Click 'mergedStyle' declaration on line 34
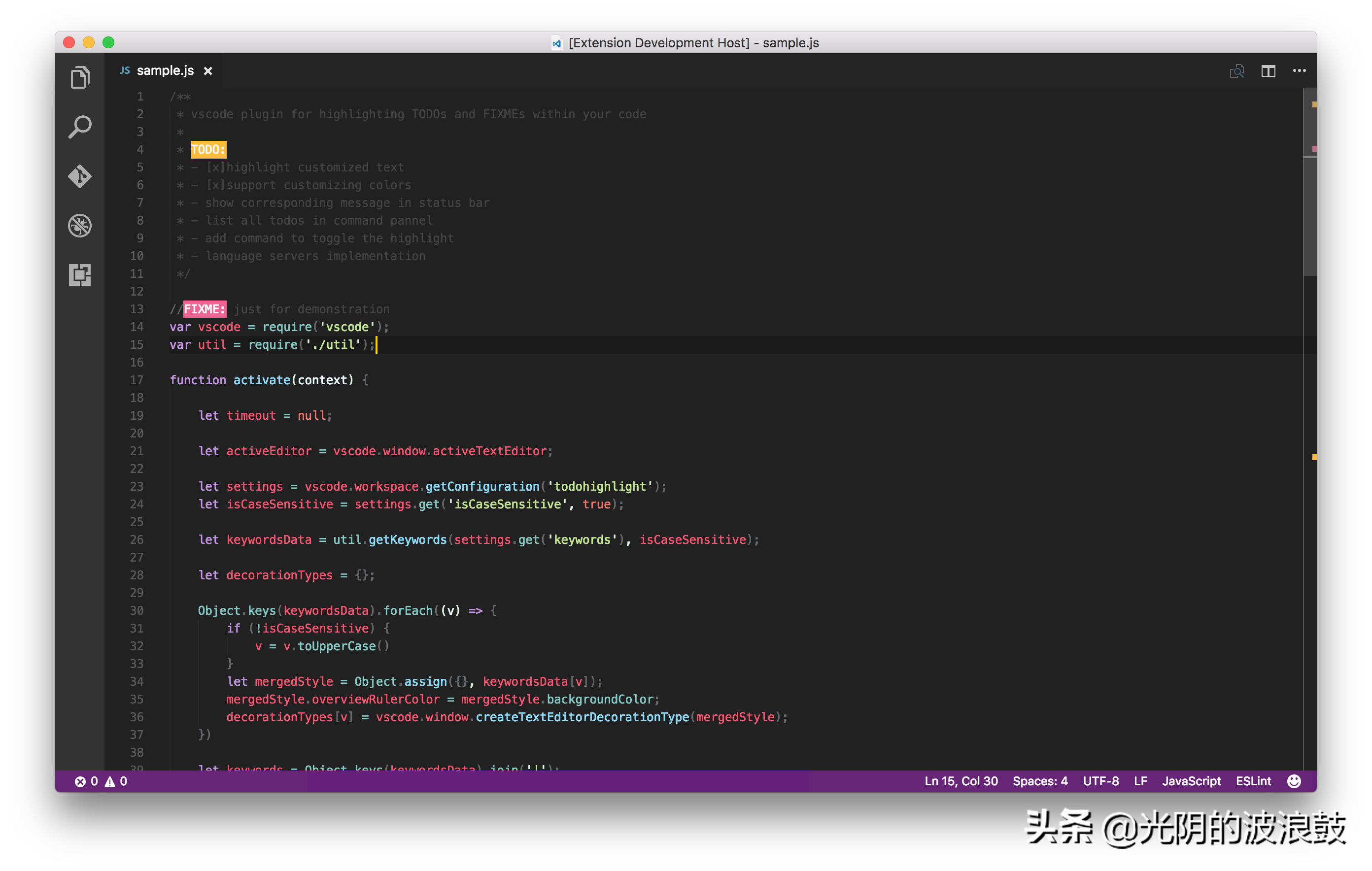This screenshot has height=871, width=1372. coord(293,682)
